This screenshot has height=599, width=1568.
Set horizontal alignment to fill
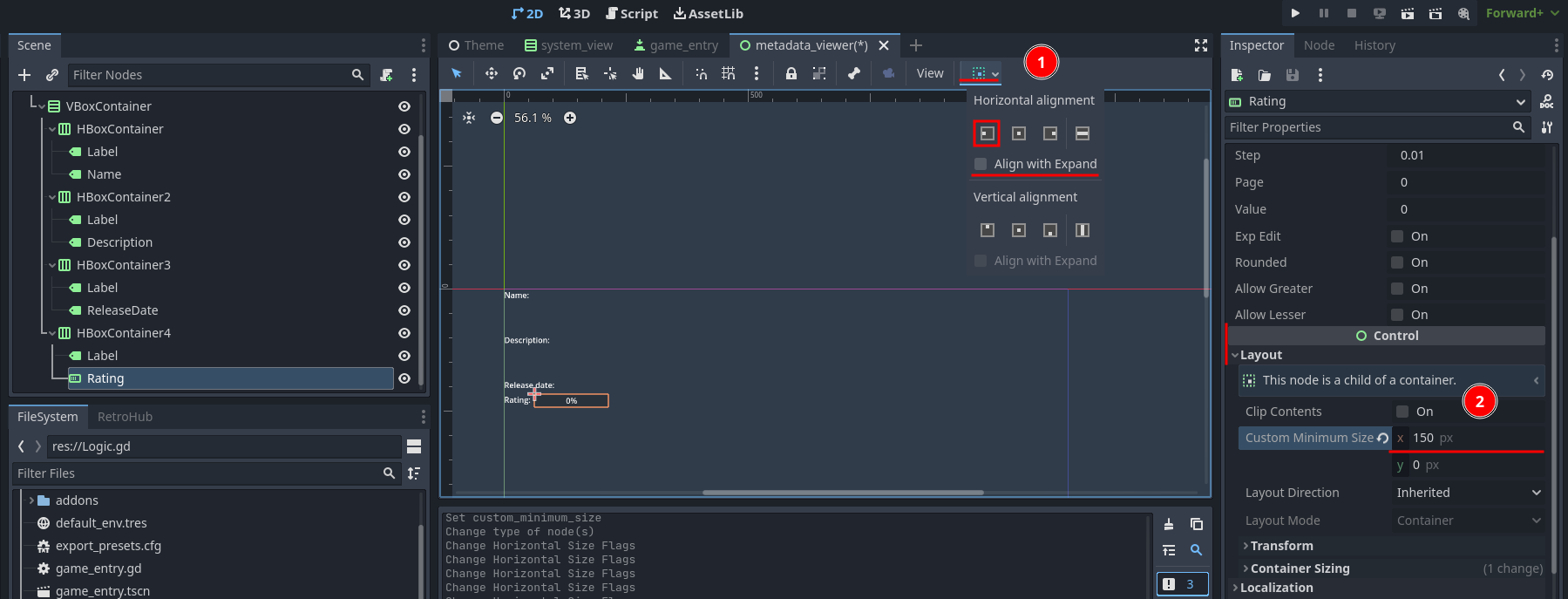click(1082, 133)
